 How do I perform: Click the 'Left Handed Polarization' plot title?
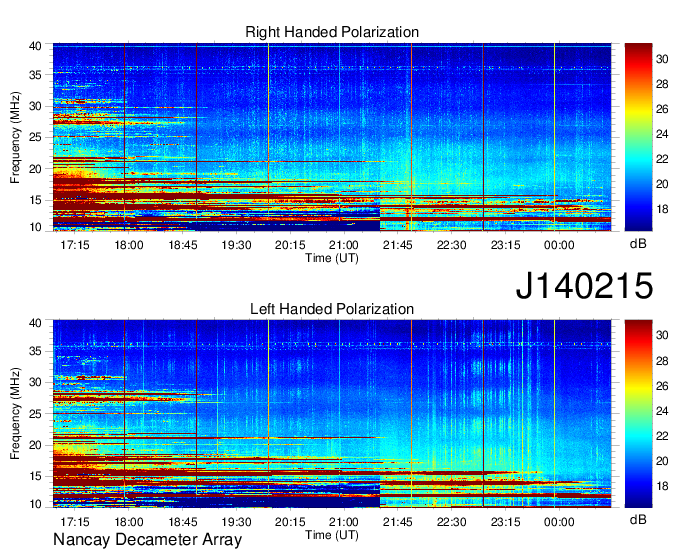point(332,309)
